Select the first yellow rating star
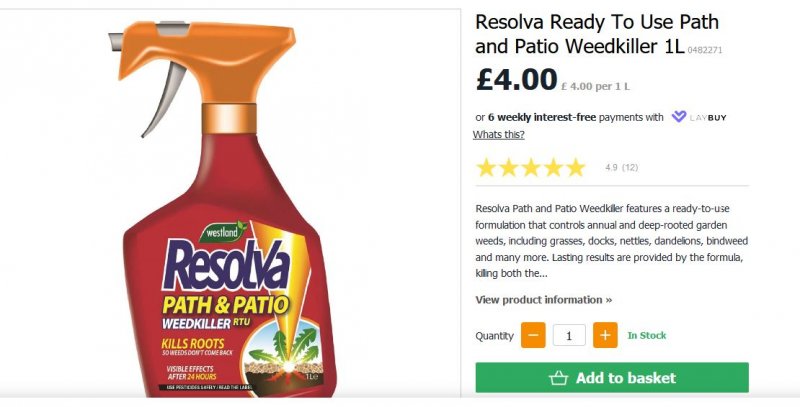800x407 pixels. (486, 168)
